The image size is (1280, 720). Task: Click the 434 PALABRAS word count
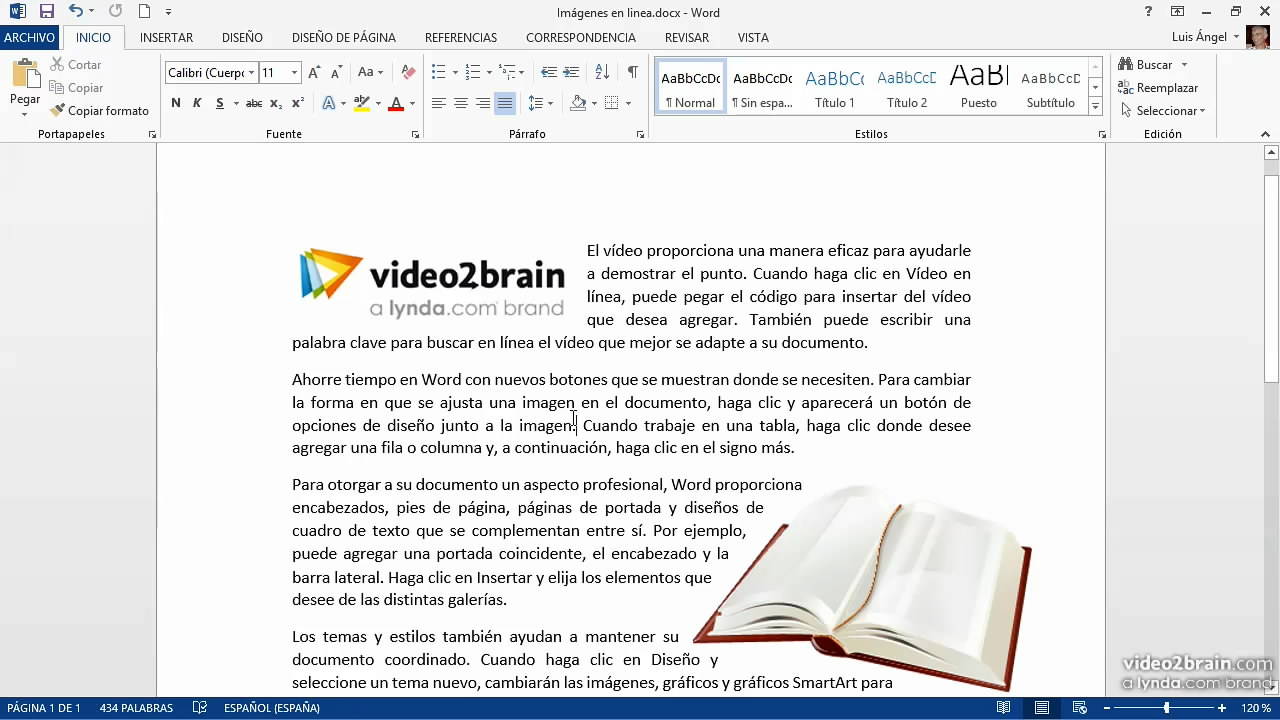(x=136, y=708)
